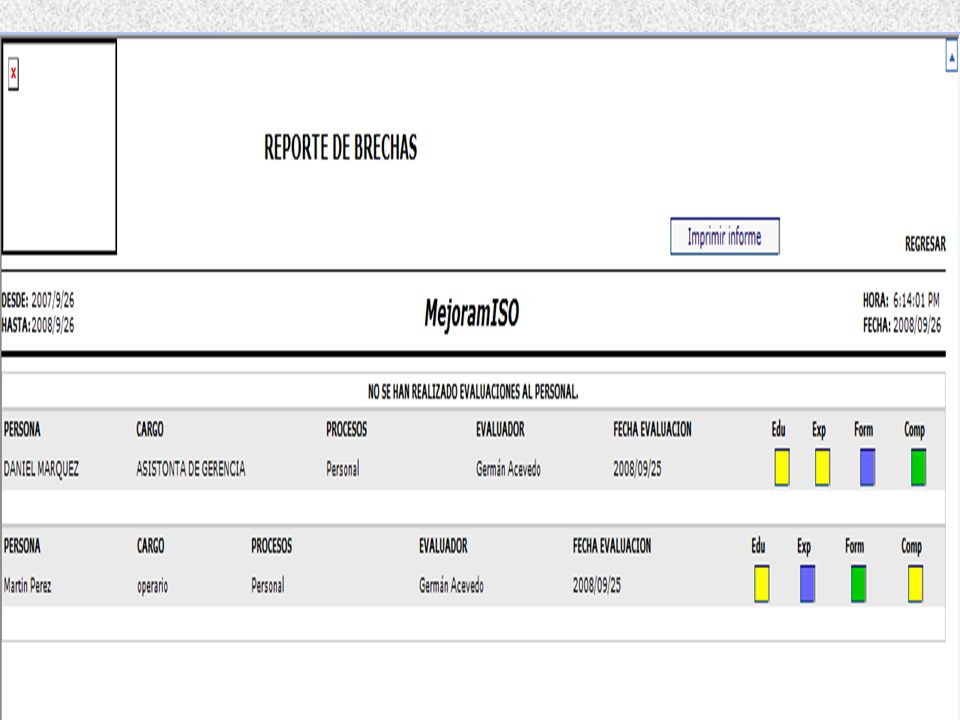Viewport: 960px width, 720px height.
Task: Click Personal process in Martin Perez row
Action: 268,585
